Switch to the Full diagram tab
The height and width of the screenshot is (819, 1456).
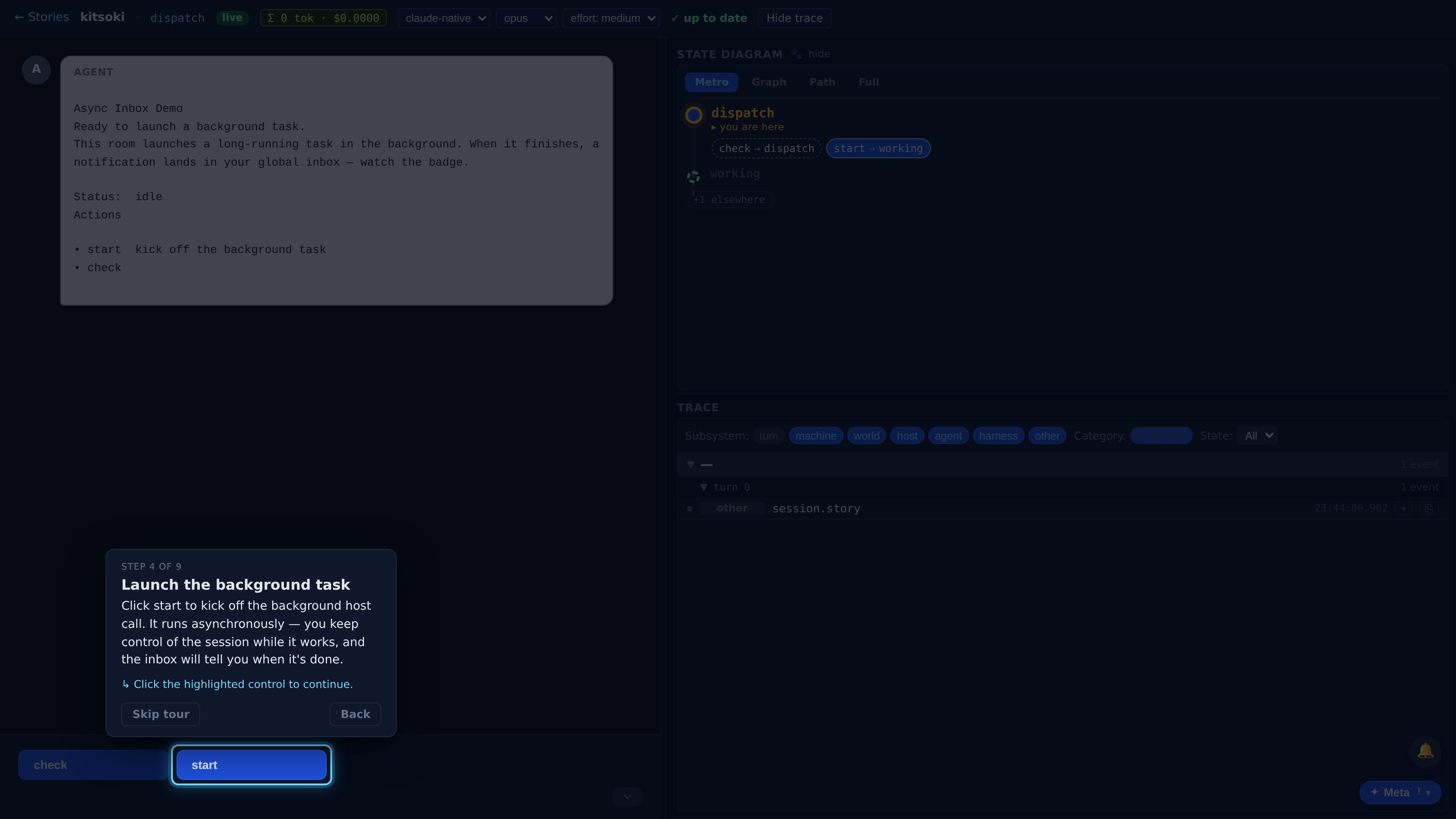point(868,82)
